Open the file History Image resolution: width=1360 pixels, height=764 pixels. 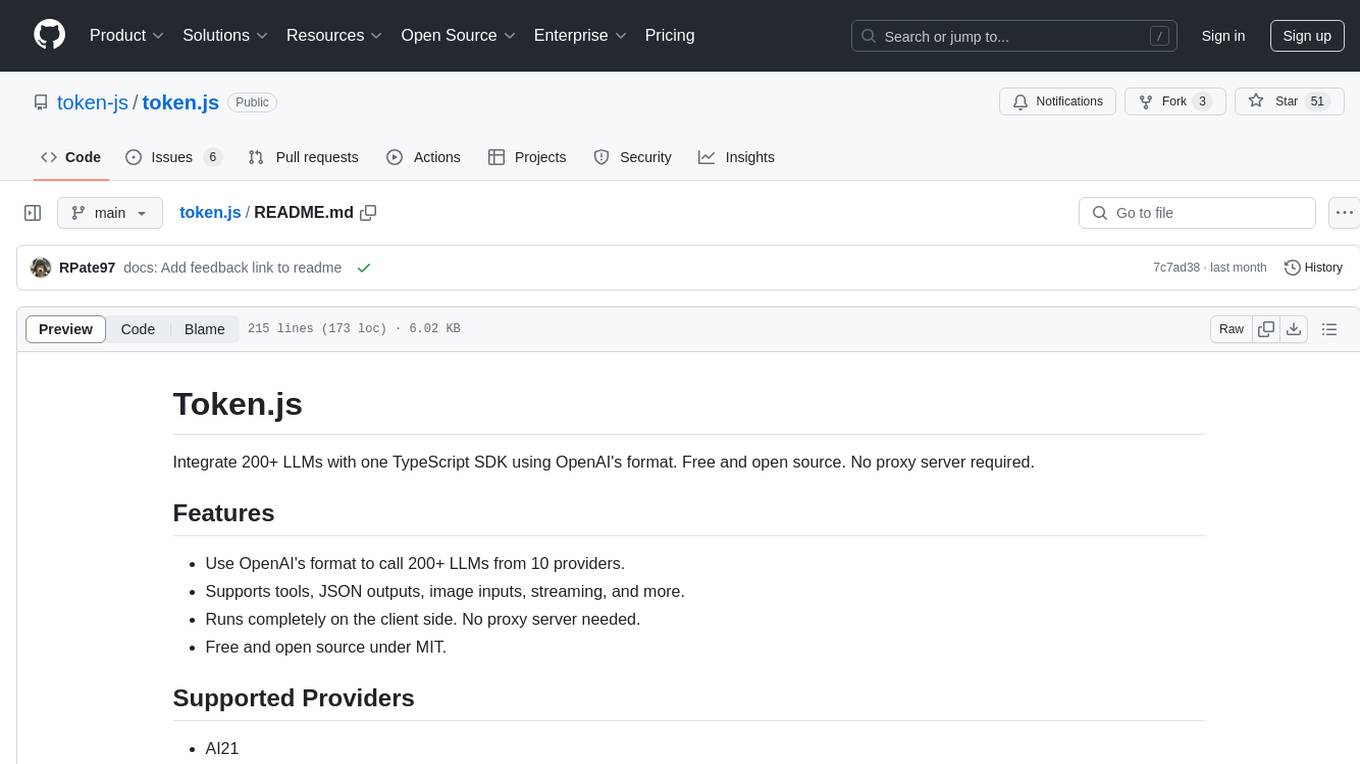(x=1313, y=268)
